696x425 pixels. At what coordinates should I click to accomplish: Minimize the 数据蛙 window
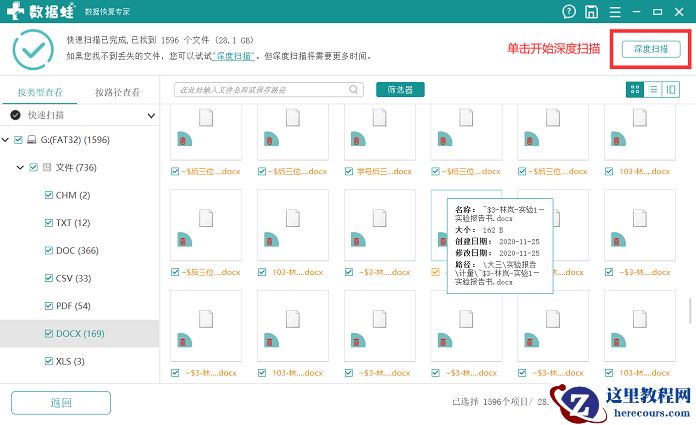coord(636,12)
